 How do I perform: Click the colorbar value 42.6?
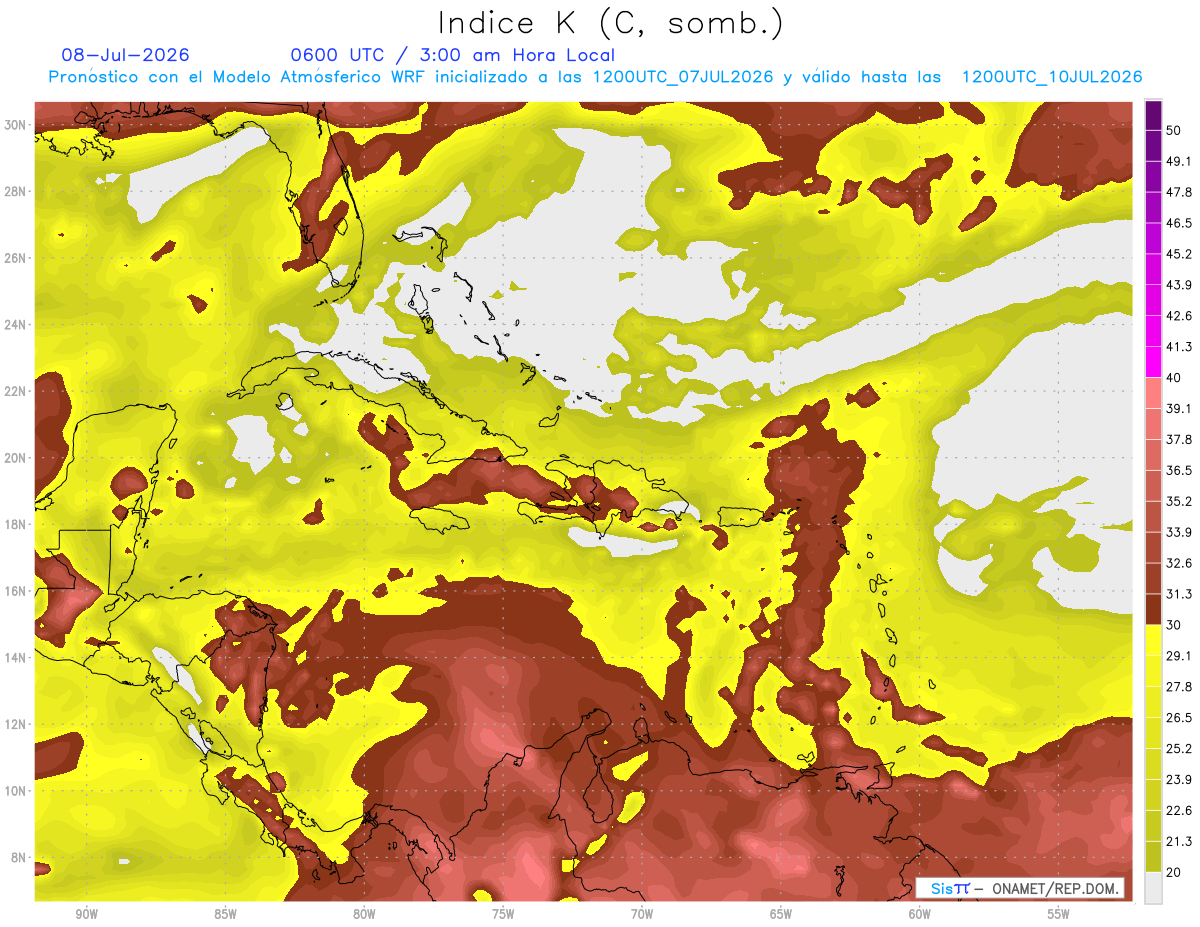coord(1179,316)
